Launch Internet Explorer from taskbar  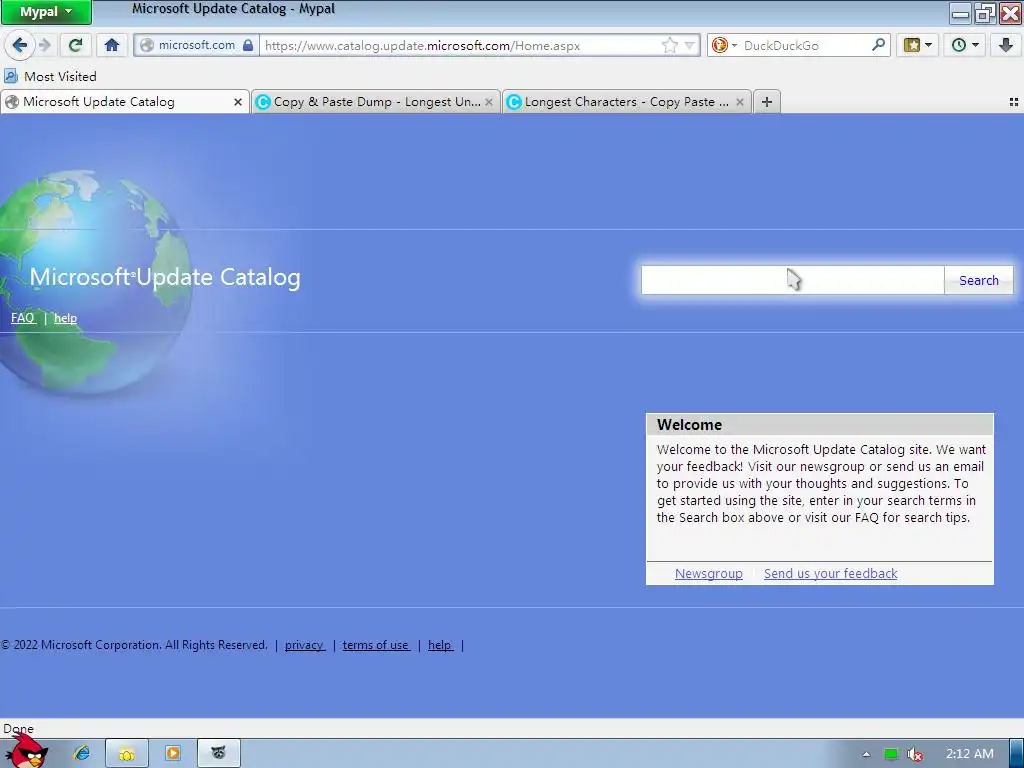pyautogui.click(x=82, y=754)
